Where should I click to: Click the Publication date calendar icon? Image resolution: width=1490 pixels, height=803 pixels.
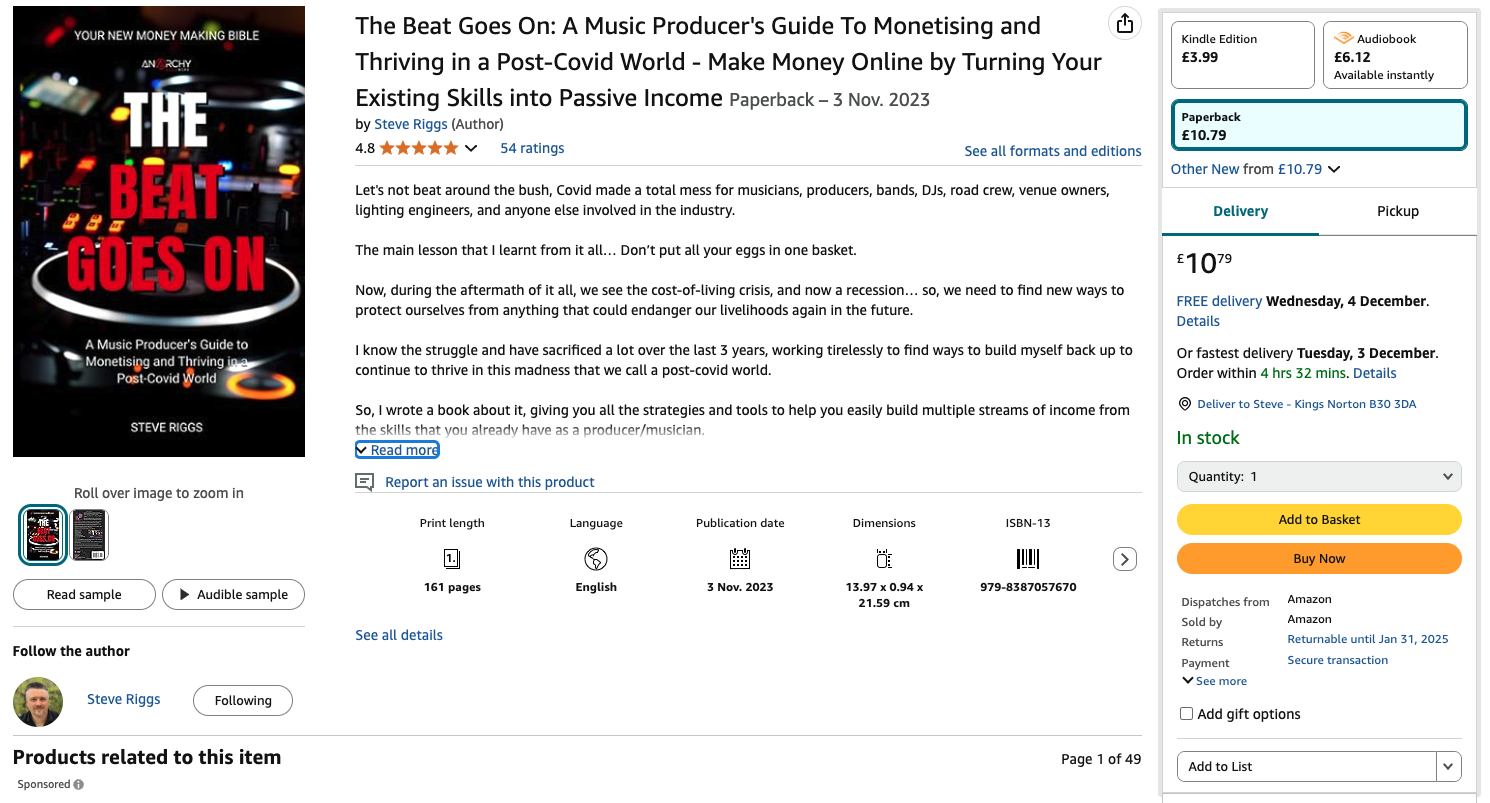(x=740, y=558)
